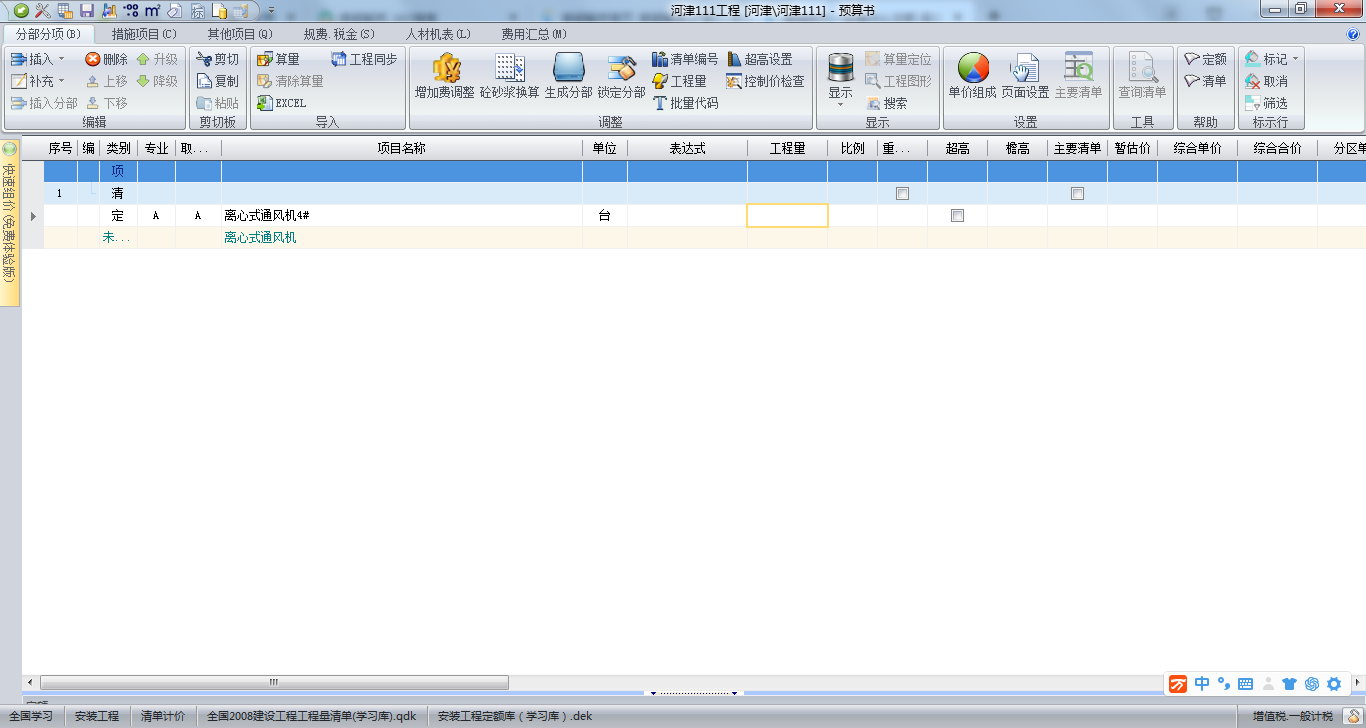The height and width of the screenshot is (728, 1366).
Task: Click 全国学习 in status bar
Action: (x=30, y=716)
